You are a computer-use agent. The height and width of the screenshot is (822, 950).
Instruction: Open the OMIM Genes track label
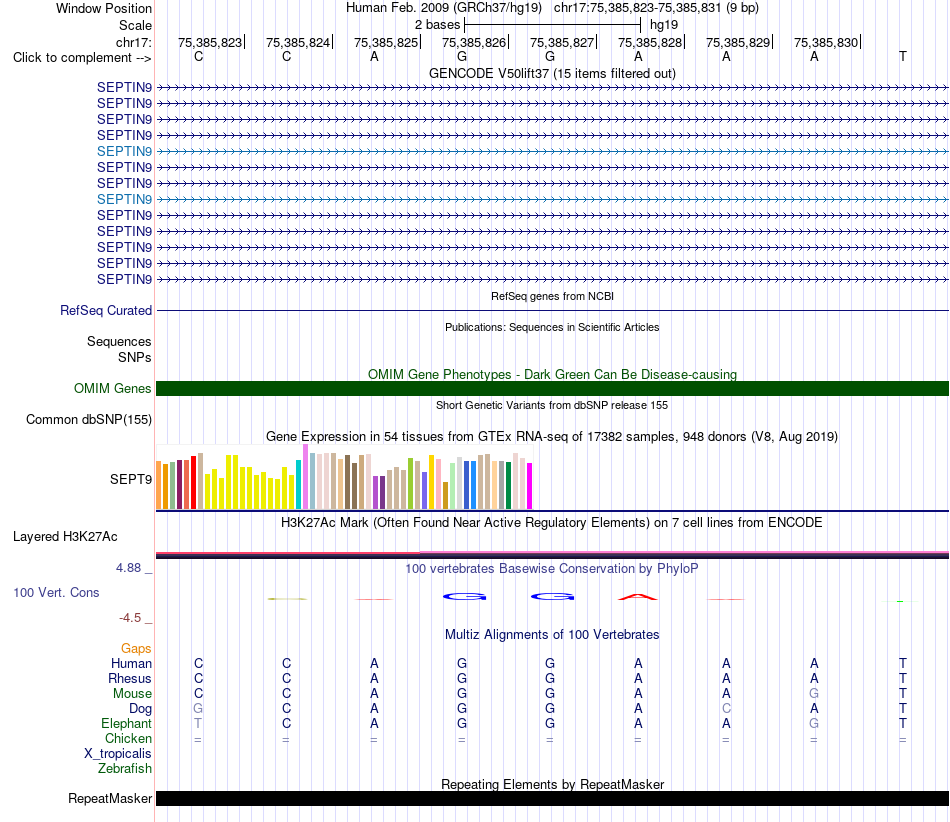112,388
